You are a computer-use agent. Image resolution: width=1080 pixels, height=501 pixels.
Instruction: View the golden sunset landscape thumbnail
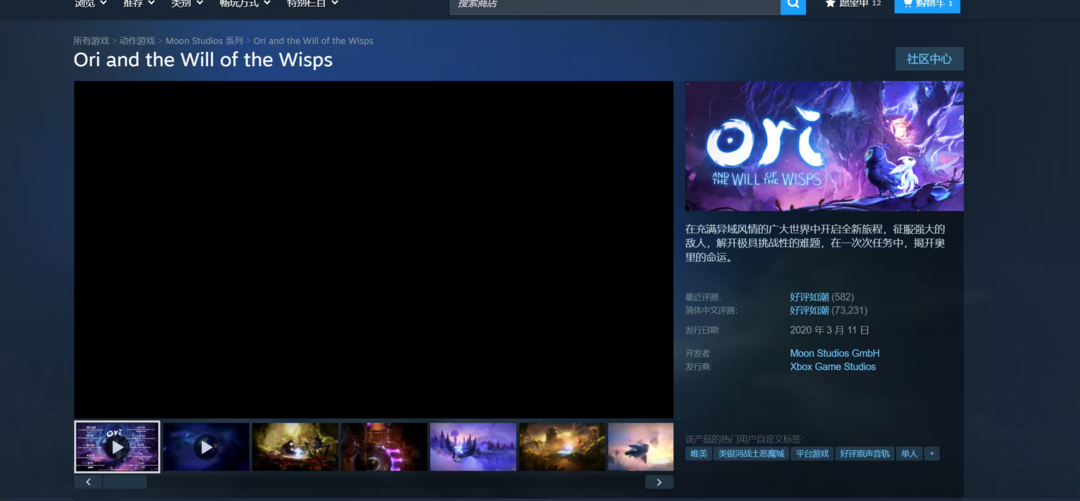(x=562, y=447)
